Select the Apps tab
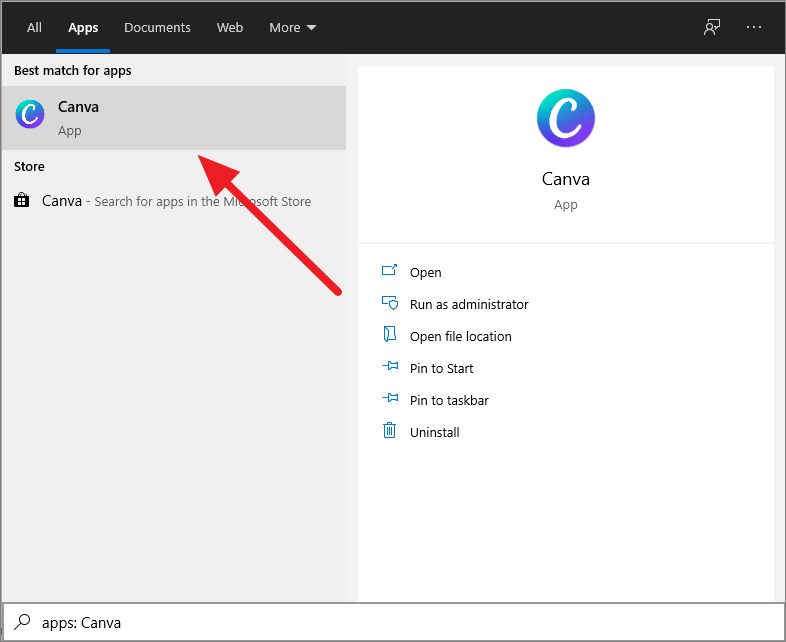 [x=83, y=27]
